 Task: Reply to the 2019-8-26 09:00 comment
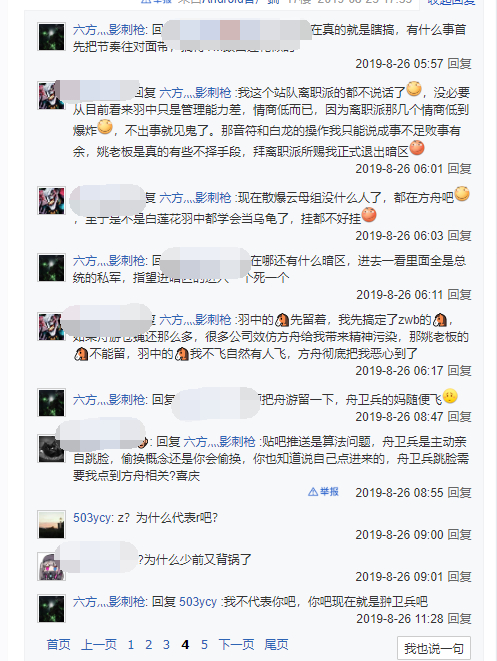click(x=459, y=535)
